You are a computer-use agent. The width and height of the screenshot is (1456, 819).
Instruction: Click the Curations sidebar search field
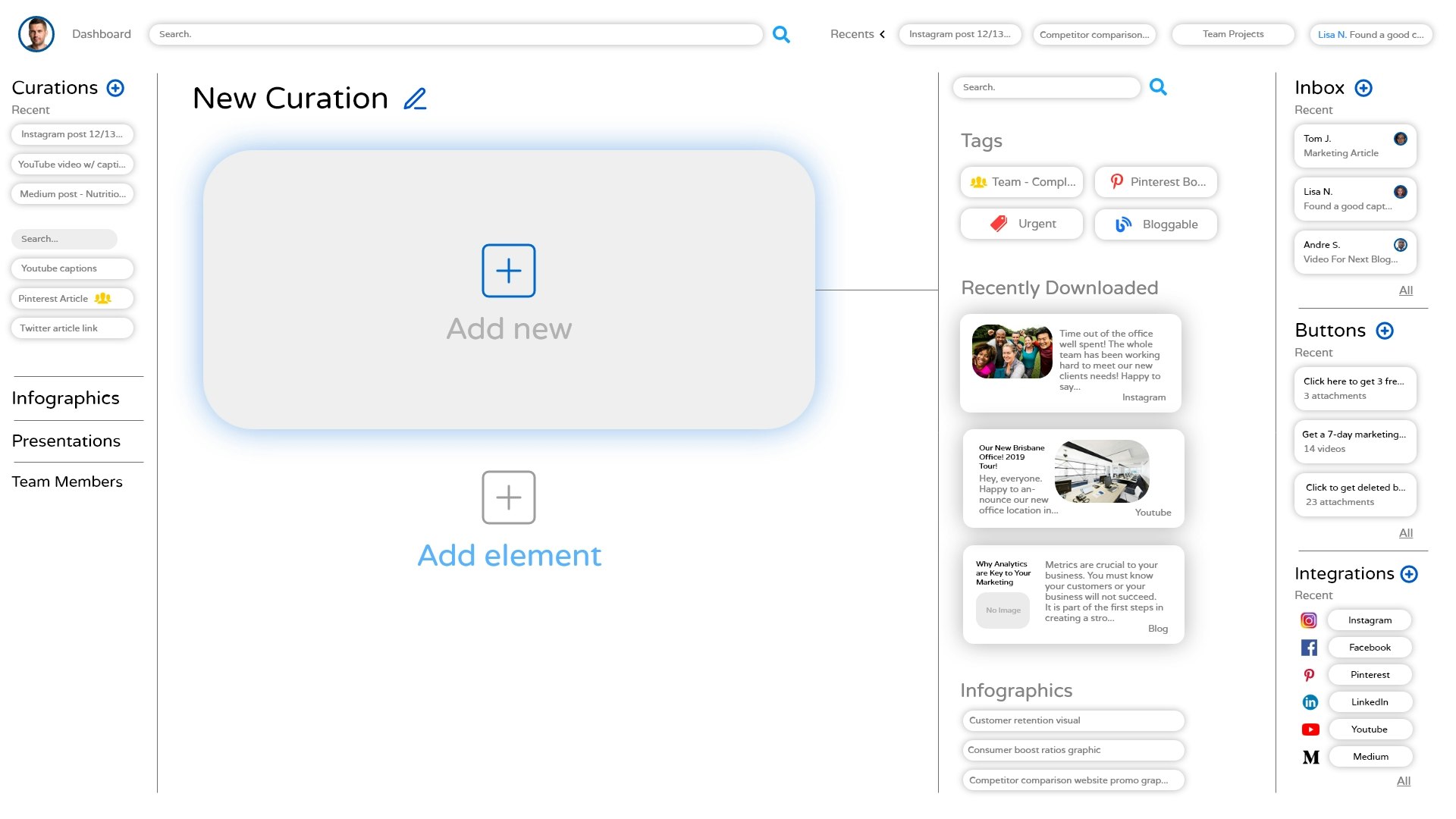[64, 239]
